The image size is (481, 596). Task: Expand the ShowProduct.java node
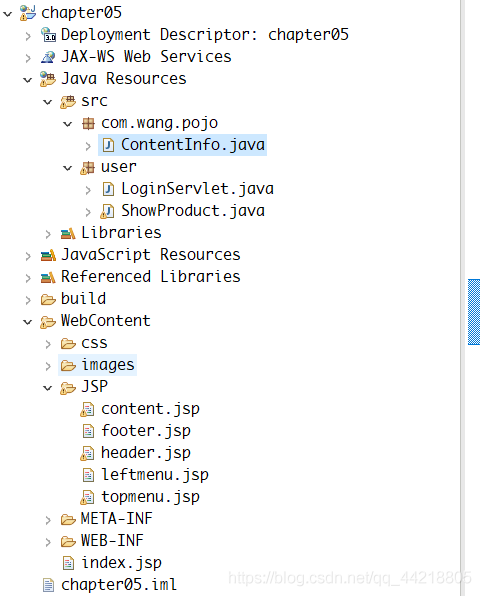click(x=88, y=212)
